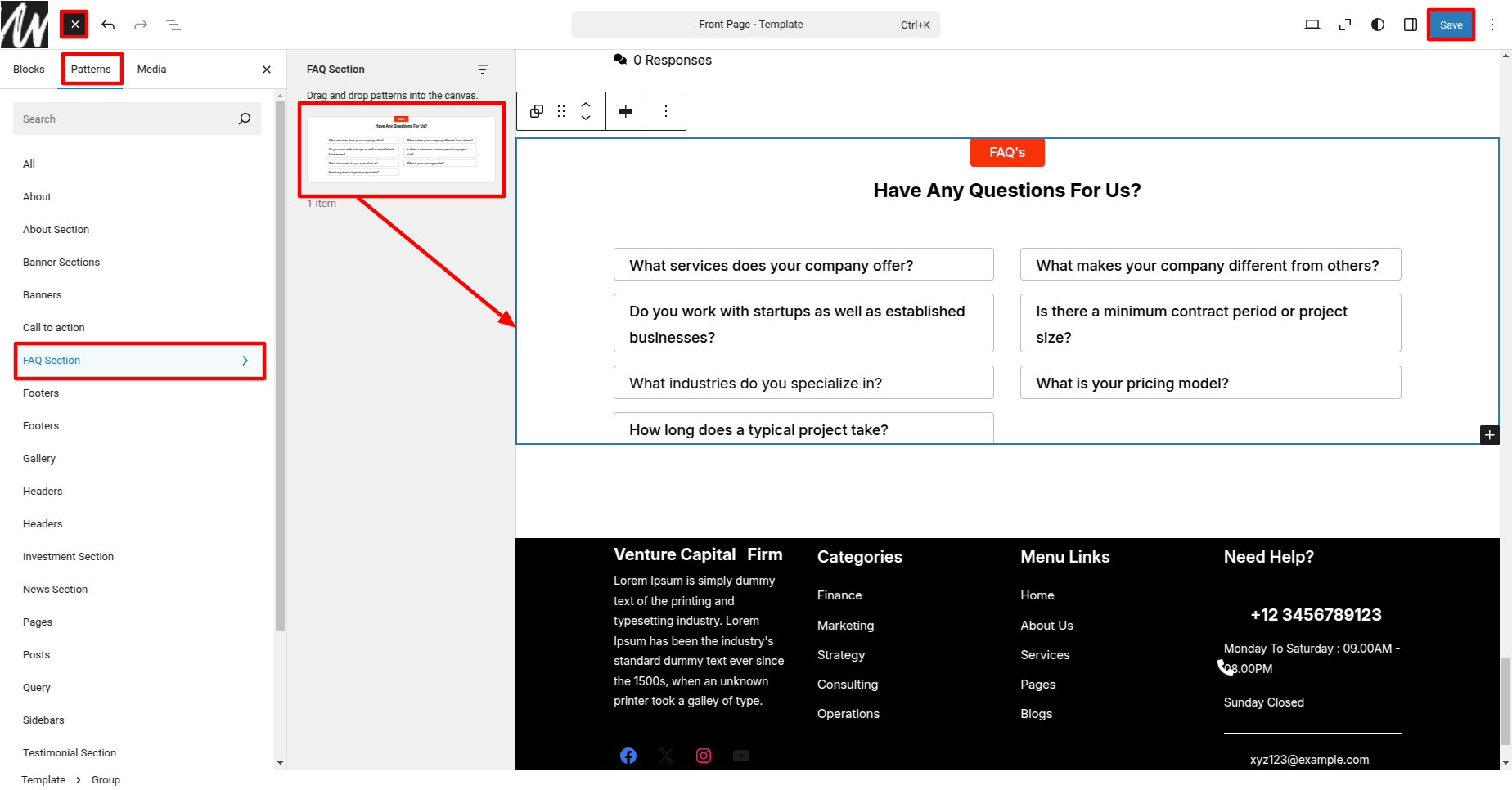Click the Template breadcrumb link
This screenshot has height=790, width=1512.
tap(43, 780)
